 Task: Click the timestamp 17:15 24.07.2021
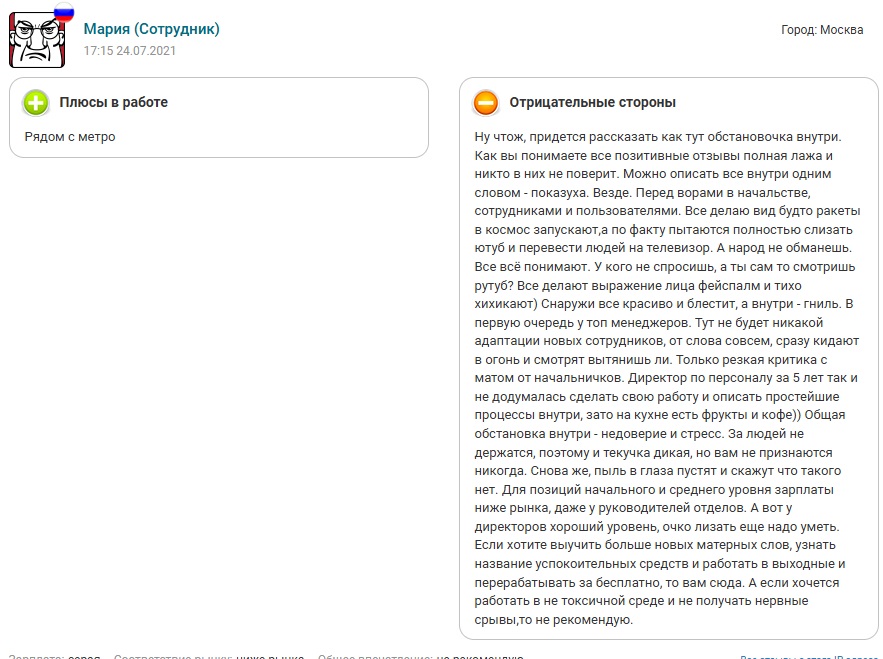129,50
